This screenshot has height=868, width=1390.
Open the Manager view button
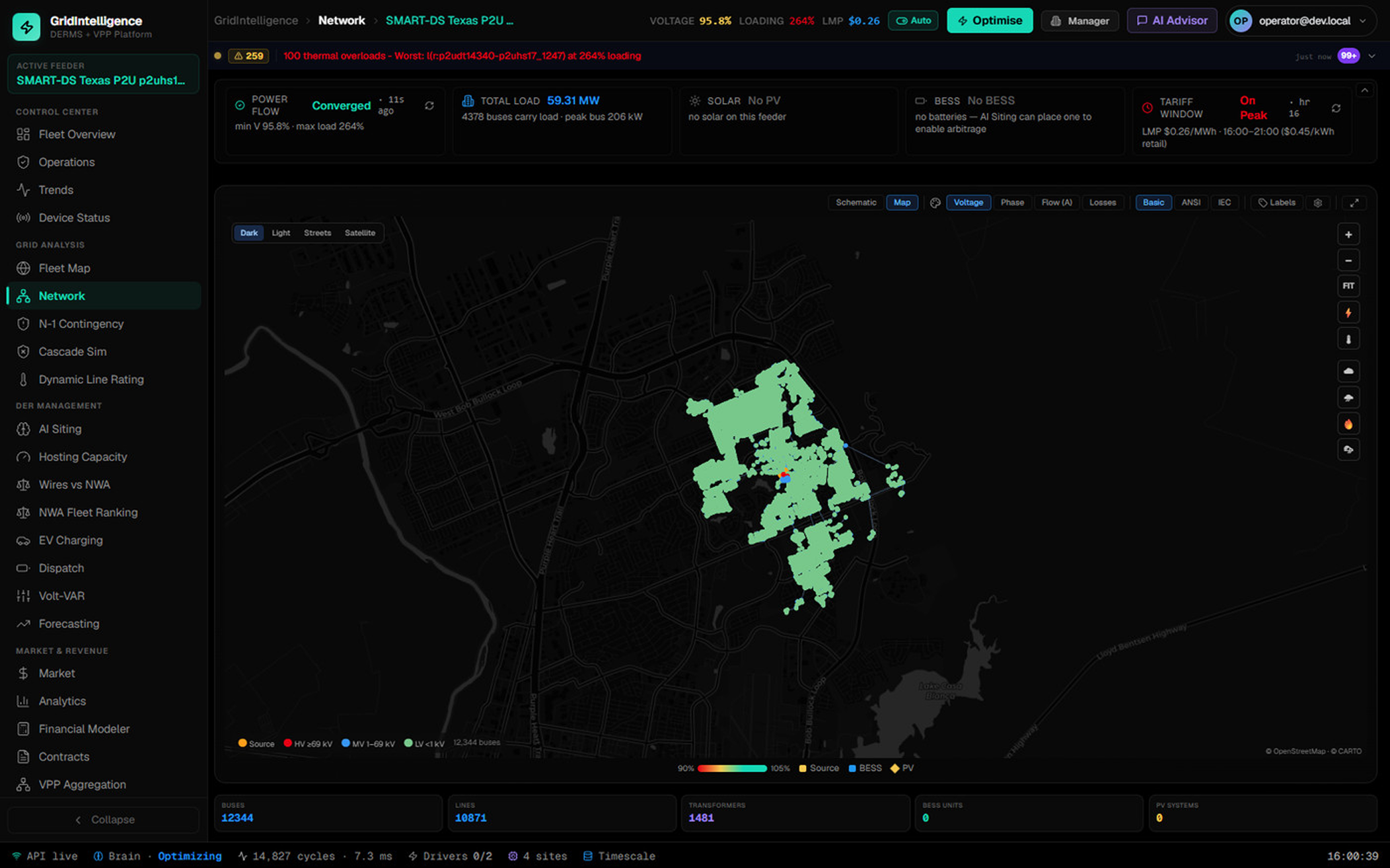1079,21
